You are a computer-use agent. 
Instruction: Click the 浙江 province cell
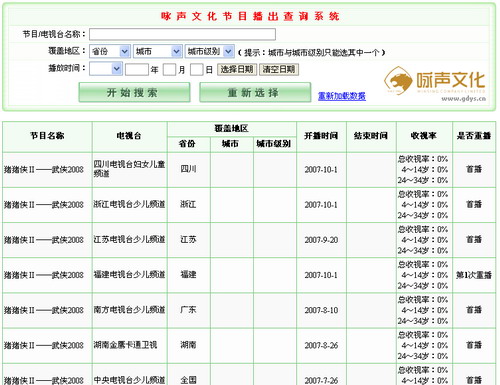tap(188, 204)
